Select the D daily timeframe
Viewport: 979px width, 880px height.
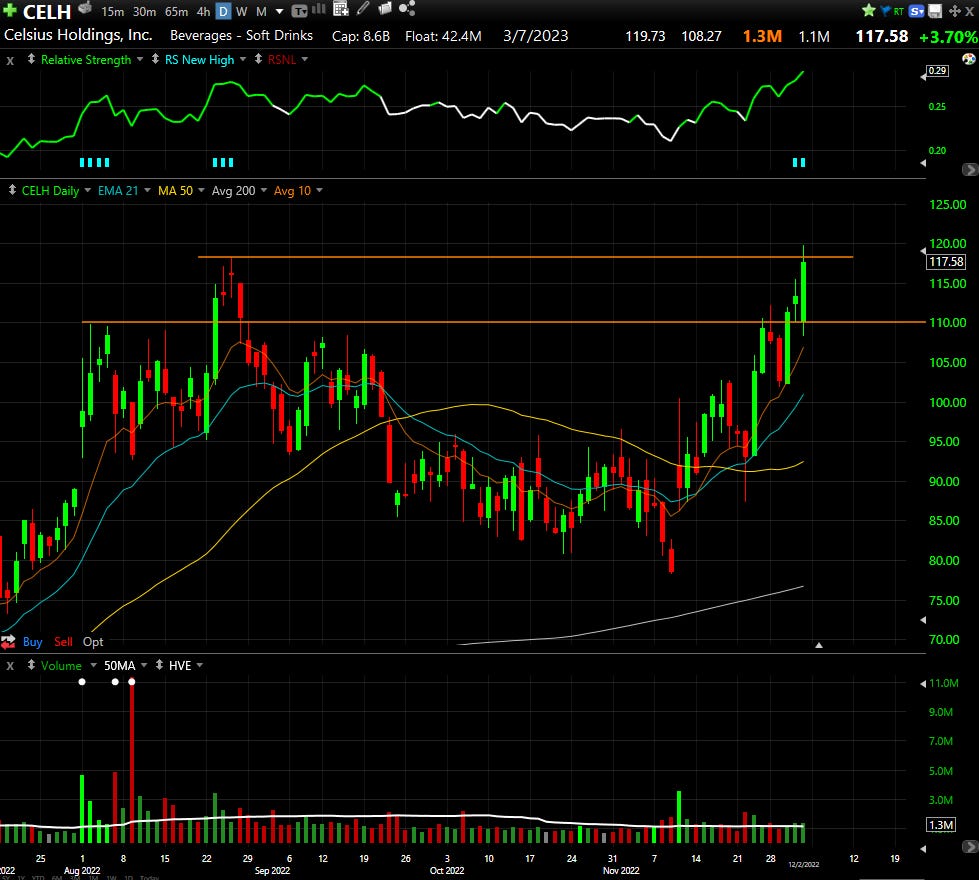223,11
